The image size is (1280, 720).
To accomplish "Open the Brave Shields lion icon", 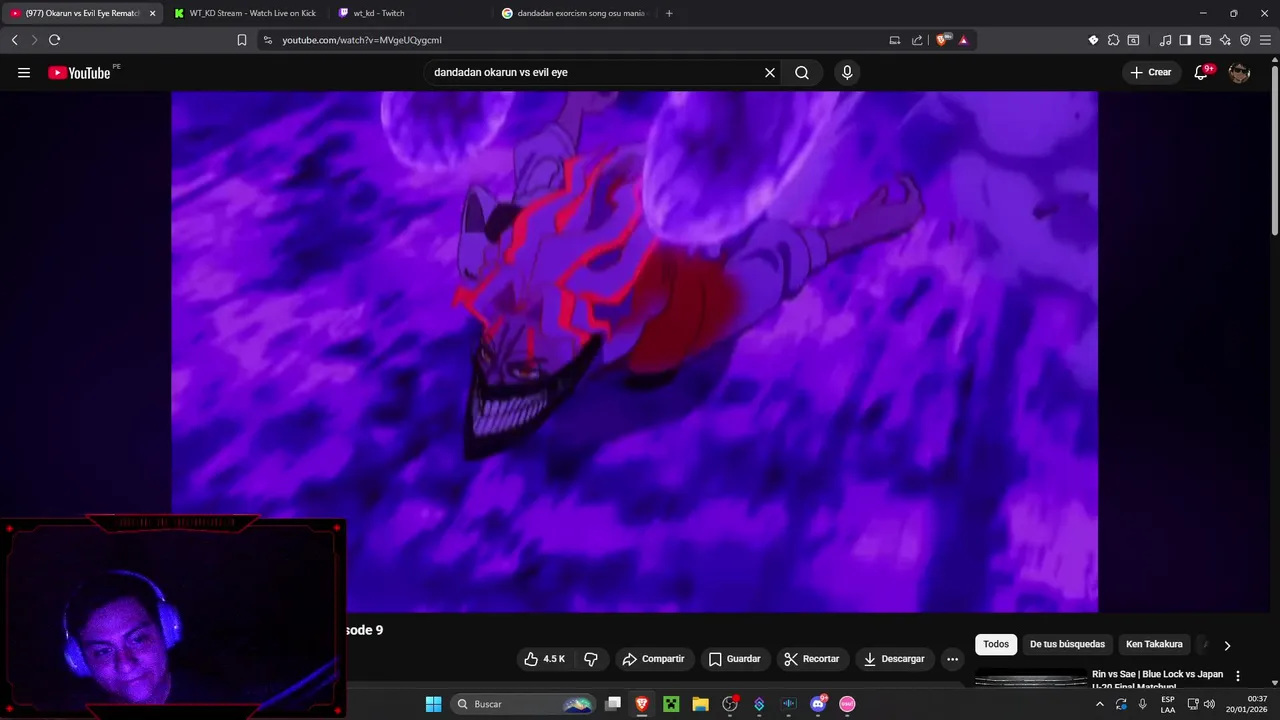I will click(x=942, y=40).
